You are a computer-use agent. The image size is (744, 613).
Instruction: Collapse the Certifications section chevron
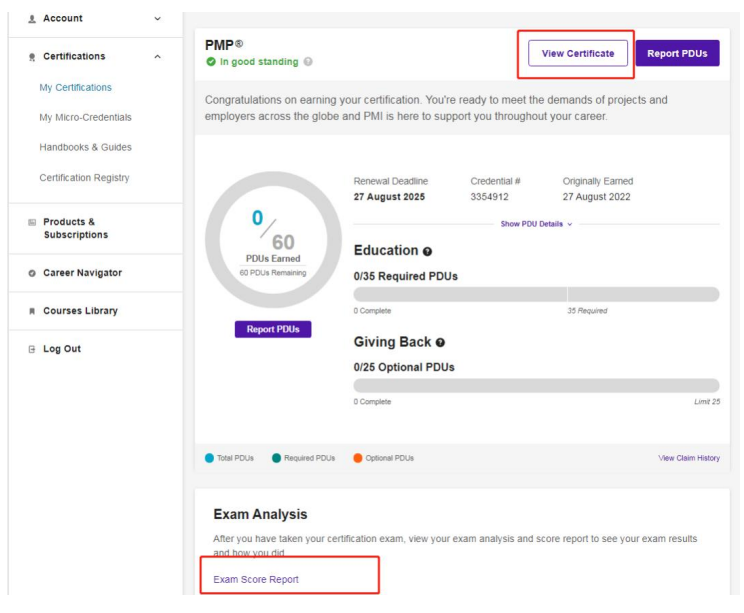point(158,56)
